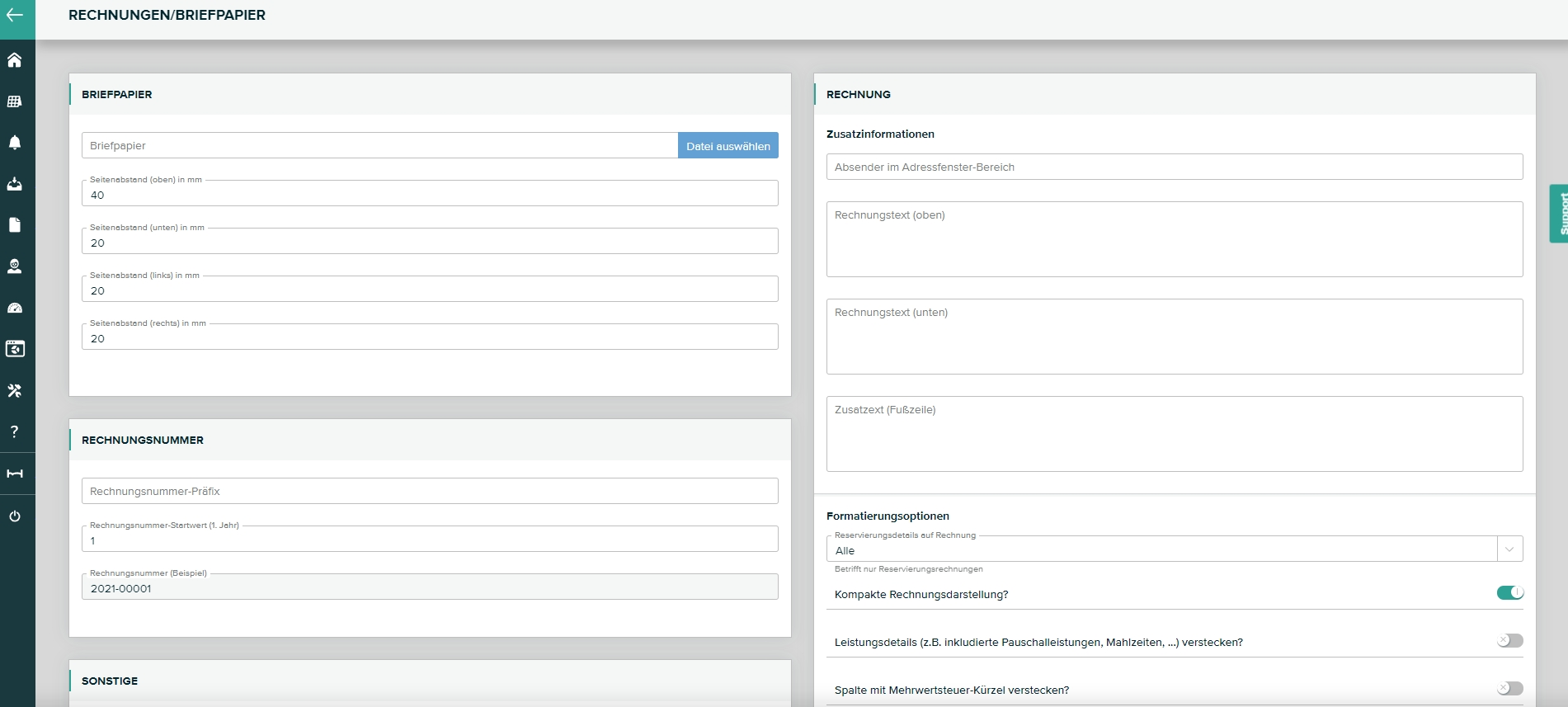
Task: Open the document page sidebar icon
Action: click(x=15, y=225)
